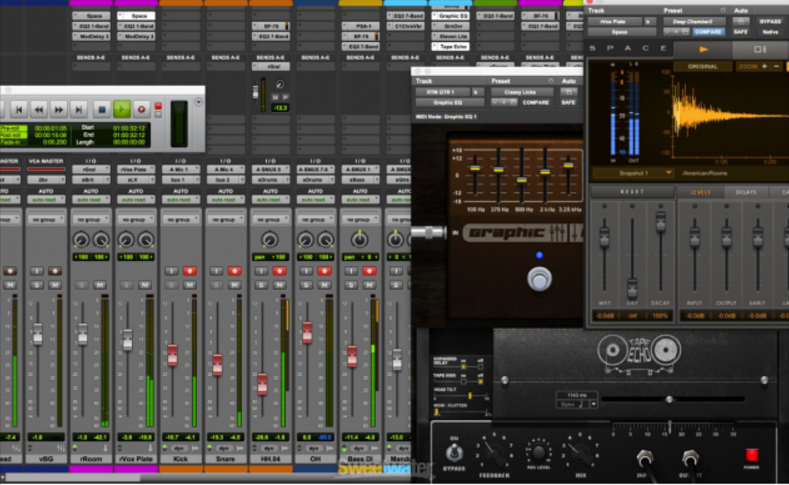The width and height of the screenshot is (789, 485).
Task: Mute the Kick track
Action: pyautogui.click(x=190, y=285)
